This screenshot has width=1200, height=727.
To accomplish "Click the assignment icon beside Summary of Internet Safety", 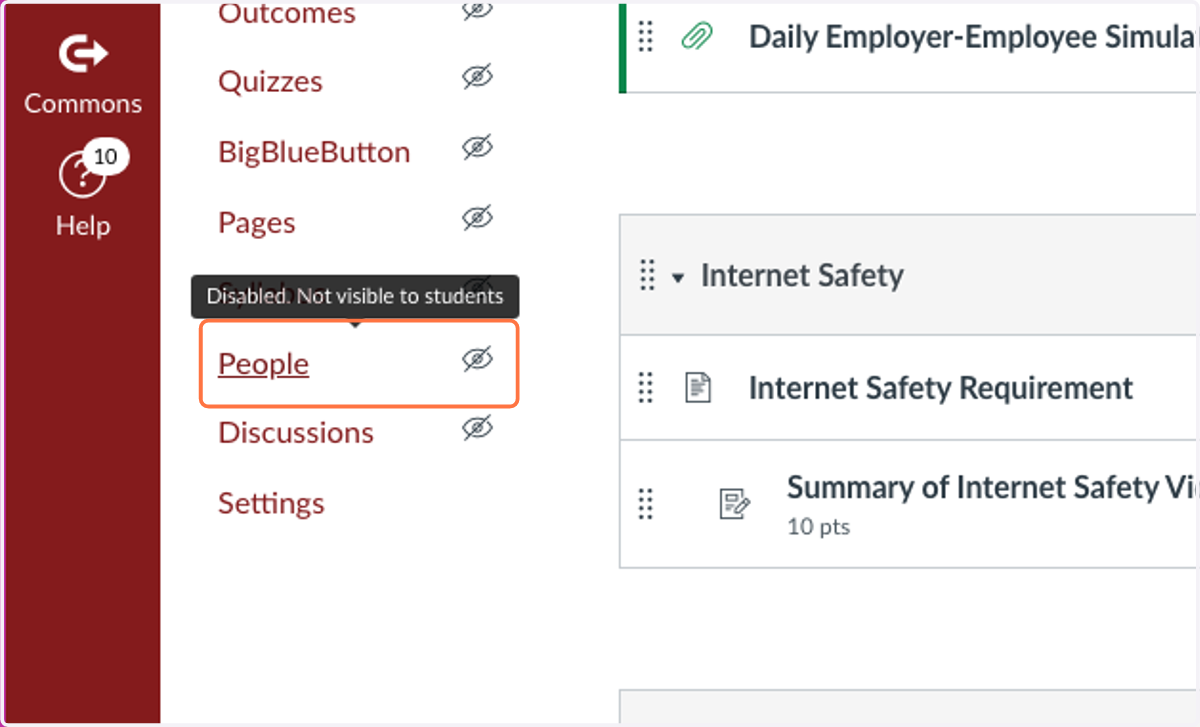I will 735,503.
